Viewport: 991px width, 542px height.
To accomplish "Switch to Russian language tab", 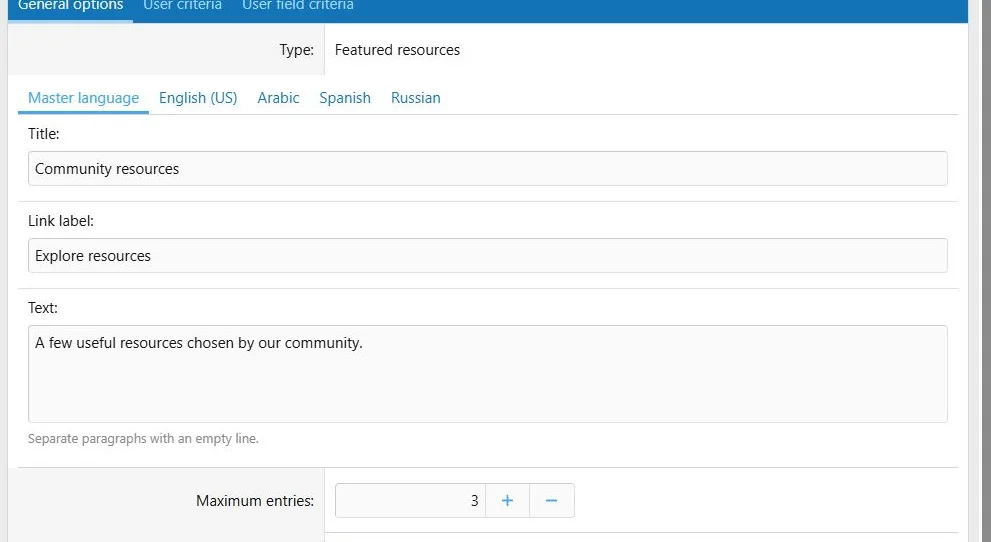I will tap(416, 99).
